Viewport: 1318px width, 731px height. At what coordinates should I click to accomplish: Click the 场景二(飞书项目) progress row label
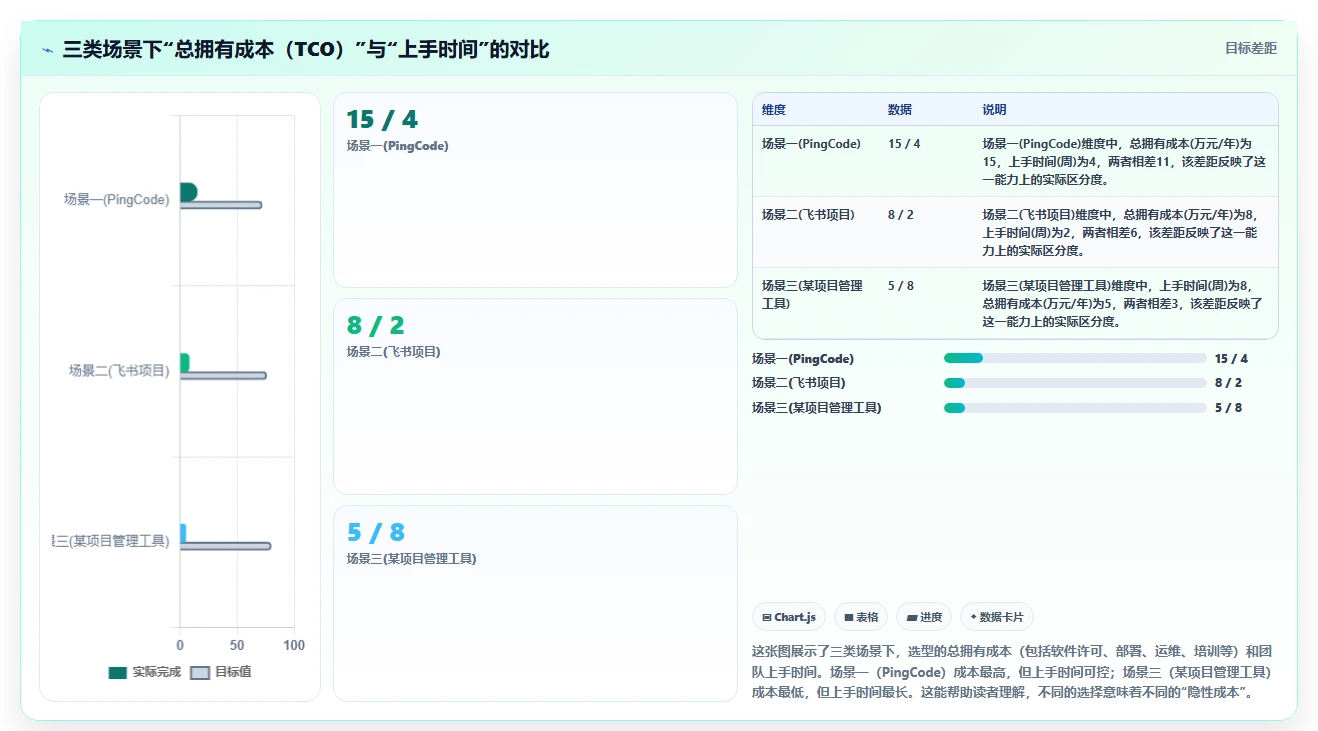coord(799,383)
